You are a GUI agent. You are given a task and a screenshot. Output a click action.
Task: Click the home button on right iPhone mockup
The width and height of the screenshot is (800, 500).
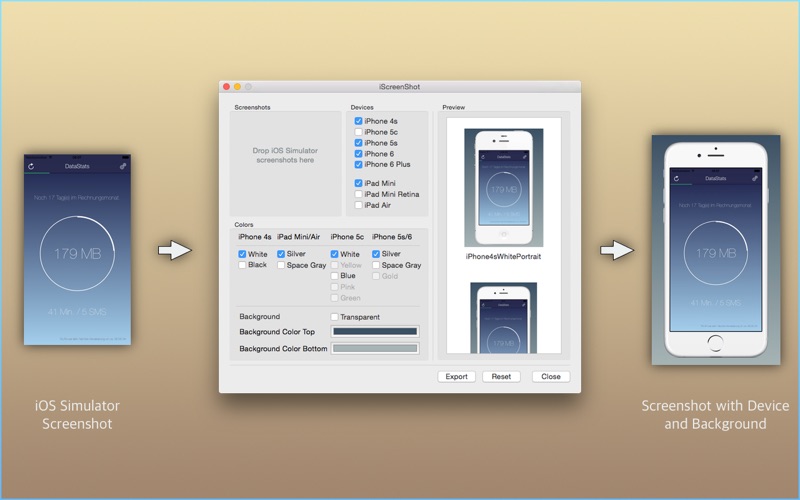click(x=715, y=343)
